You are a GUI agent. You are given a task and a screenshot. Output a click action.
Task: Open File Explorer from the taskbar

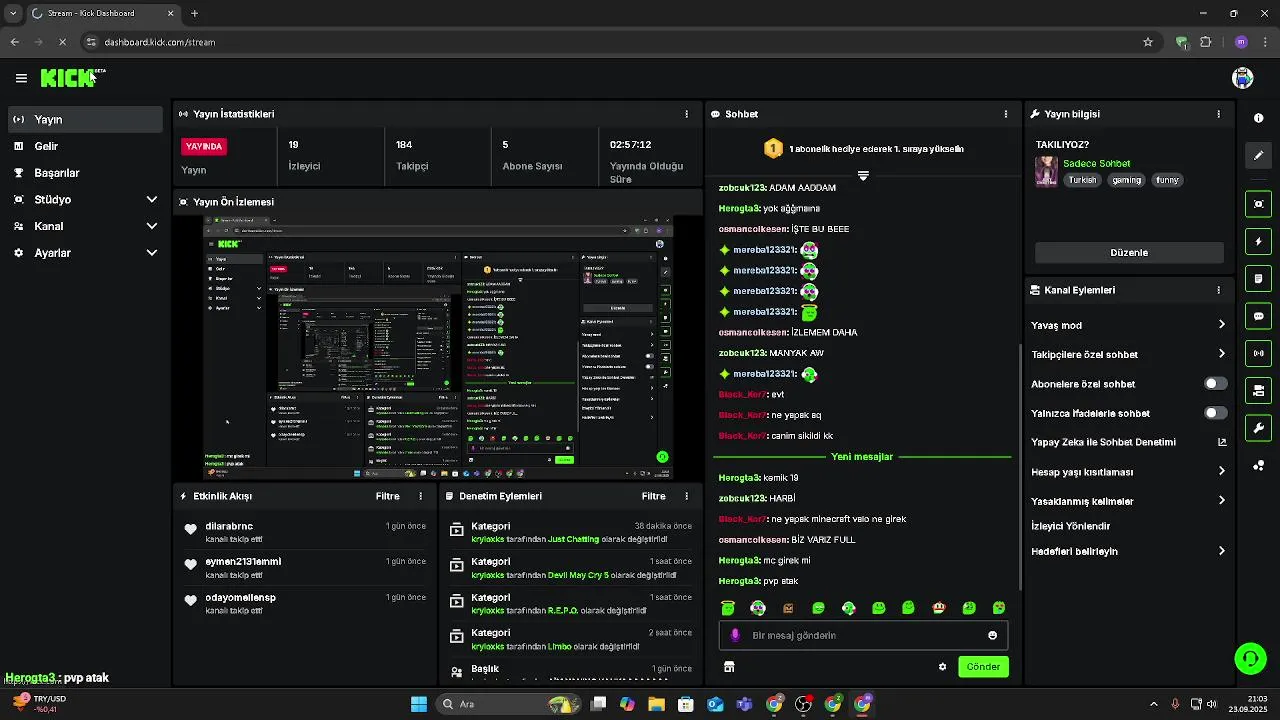(657, 704)
